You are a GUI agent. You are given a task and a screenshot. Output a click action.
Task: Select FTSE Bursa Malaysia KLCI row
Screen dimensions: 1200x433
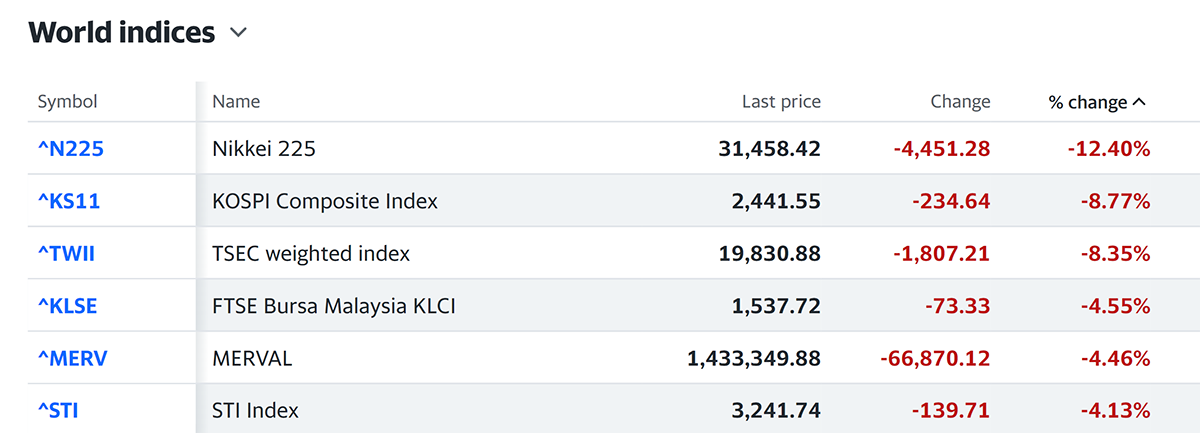(x=334, y=306)
